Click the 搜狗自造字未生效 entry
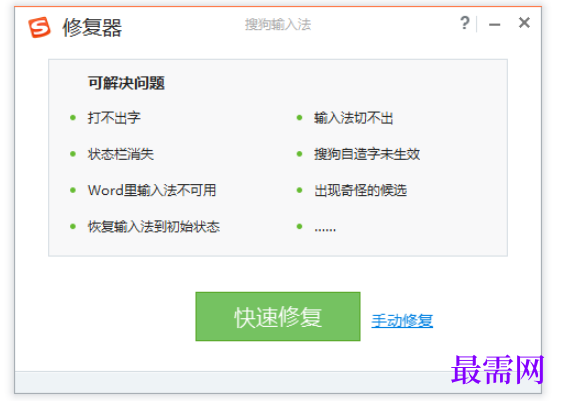Viewport: 563px width, 401px height. (367, 154)
